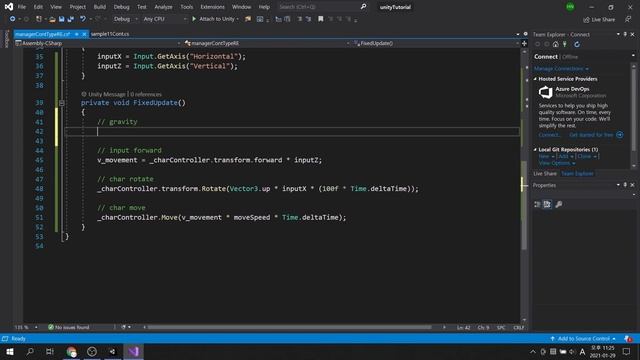This screenshot has height=360, width=640.
Task: Click the Alphabetical sort icon in Properties
Action: coord(547,204)
